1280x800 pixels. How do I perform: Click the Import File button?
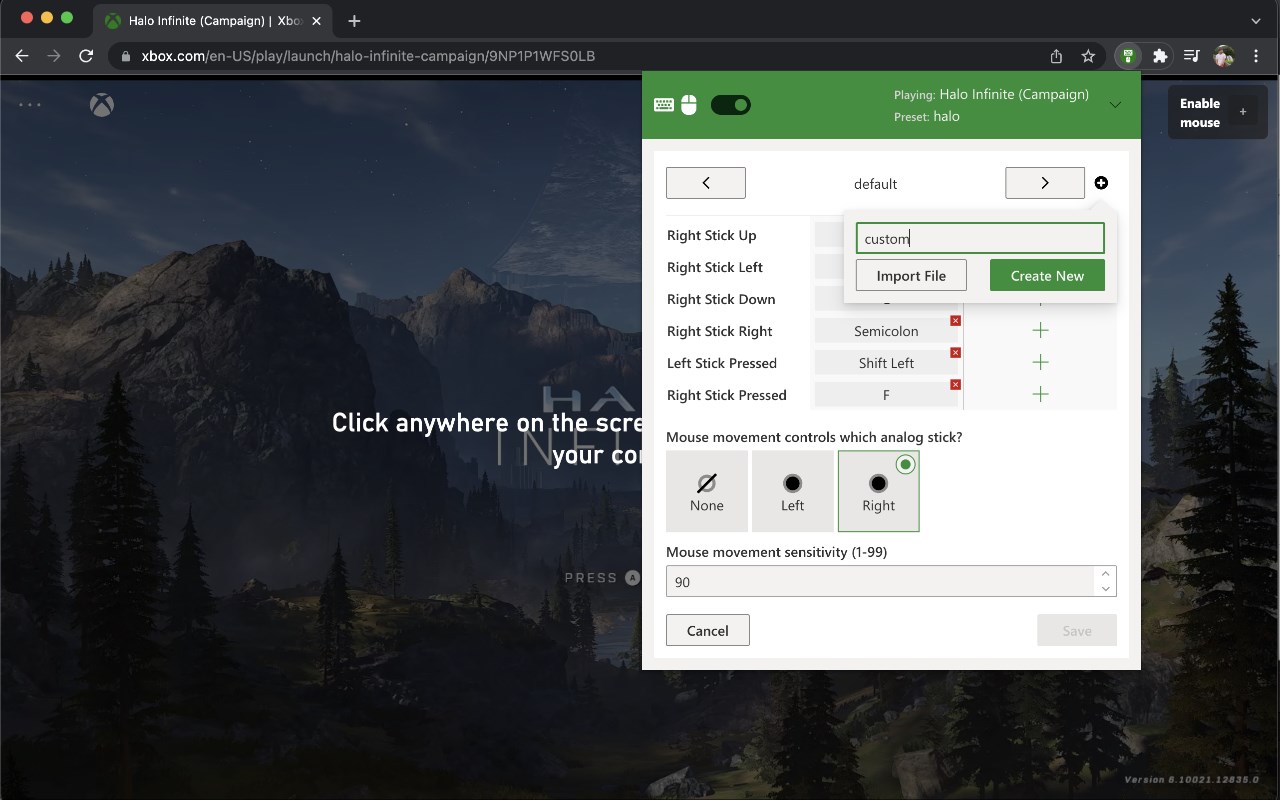coord(911,276)
